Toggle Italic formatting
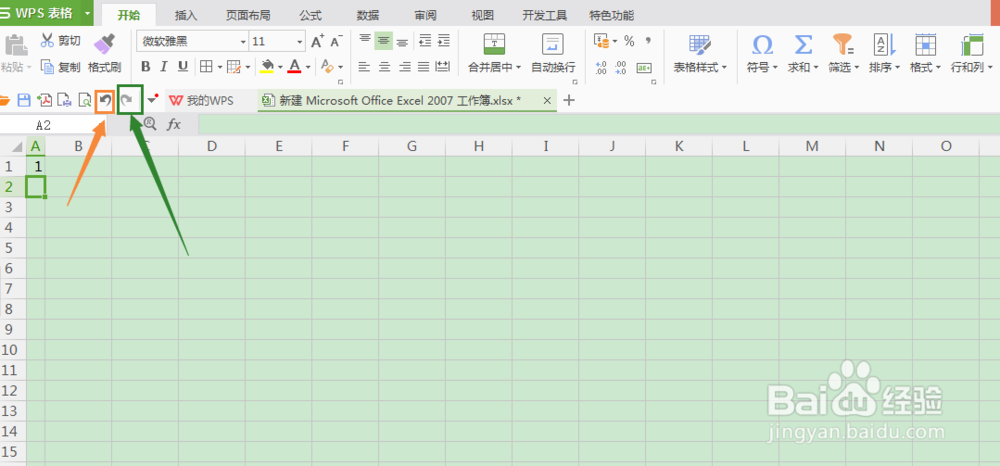This screenshot has width=1000, height=466. [164, 66]
